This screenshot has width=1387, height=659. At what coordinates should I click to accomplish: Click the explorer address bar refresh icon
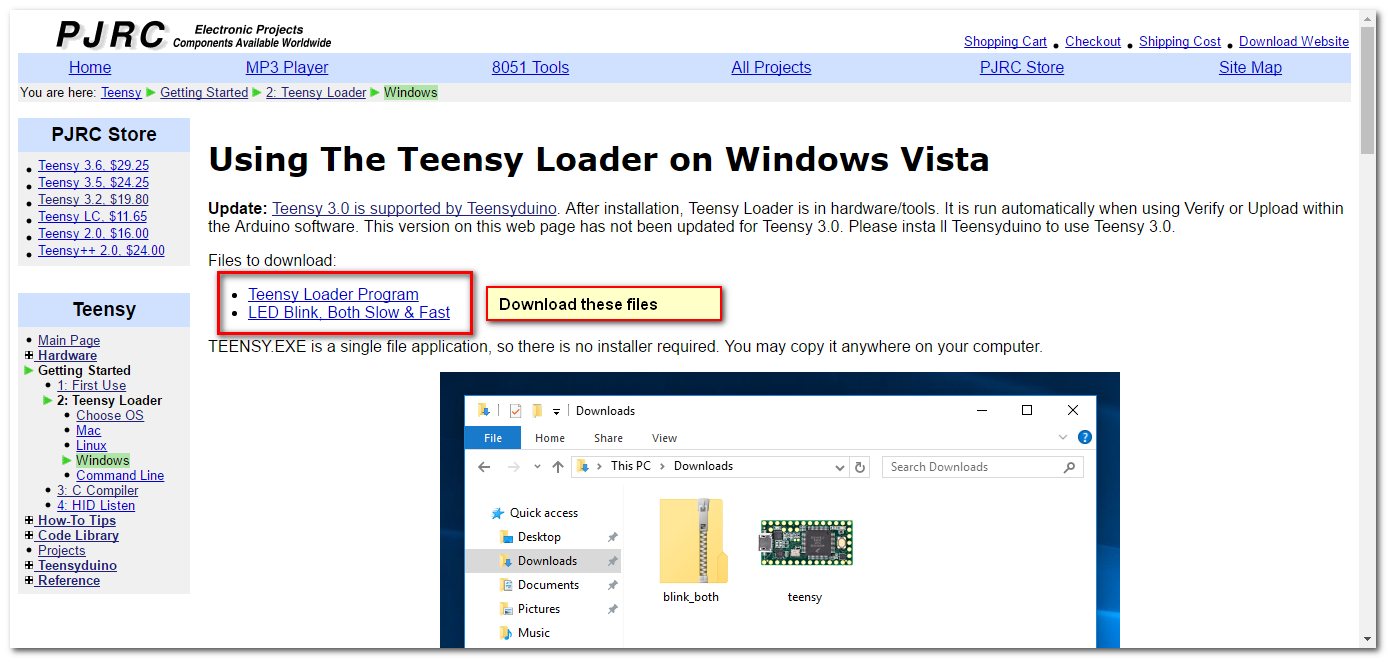[861, 467]
